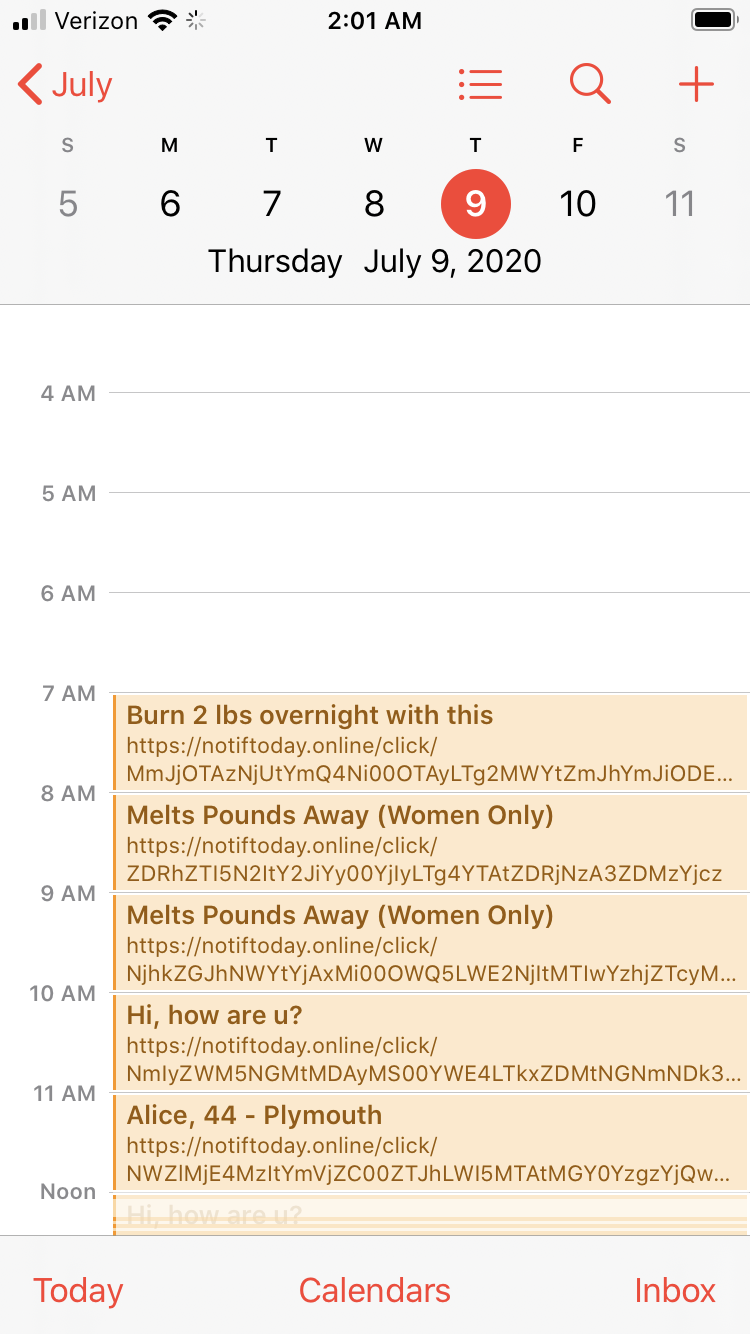Screen dimensions: 750x1334
Task: Tap the list view icon
Action: [x=480, y=85]
